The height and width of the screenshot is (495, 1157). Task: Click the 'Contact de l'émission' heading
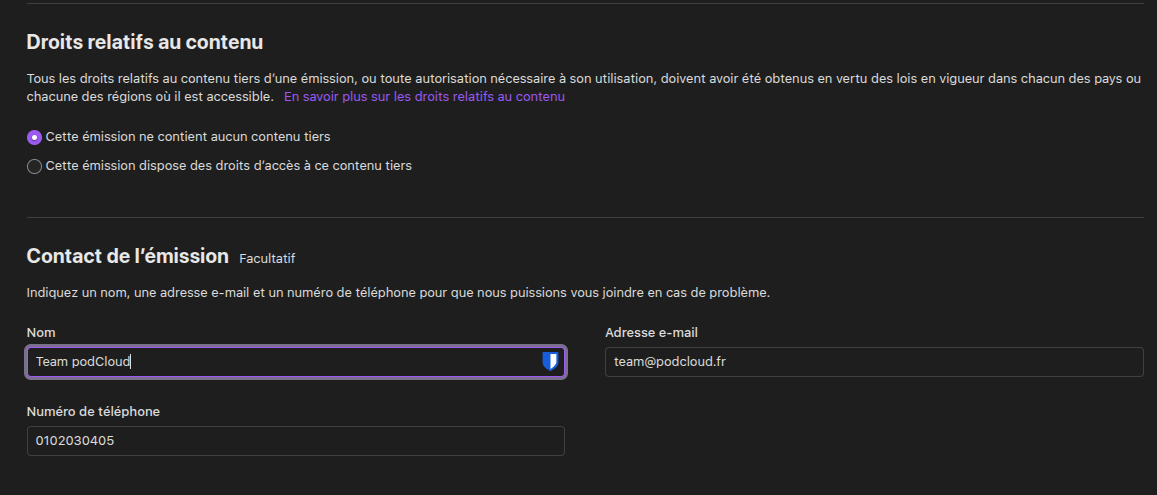pyautogui.click(x=128, y=256)
